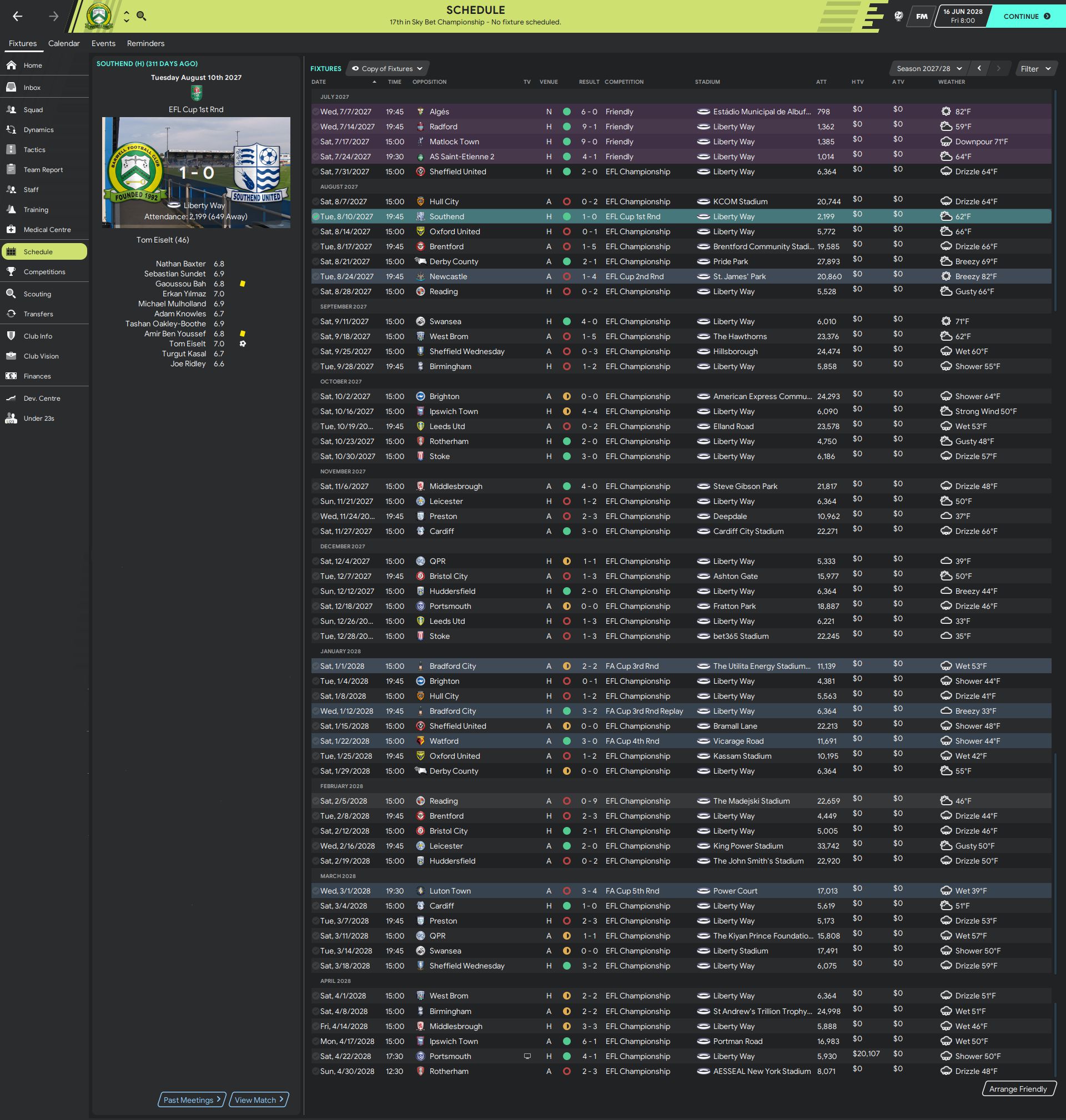Go back with the left arrow icon
This screenshot has width=1066, height=1120.
click(x=18, y=17)
